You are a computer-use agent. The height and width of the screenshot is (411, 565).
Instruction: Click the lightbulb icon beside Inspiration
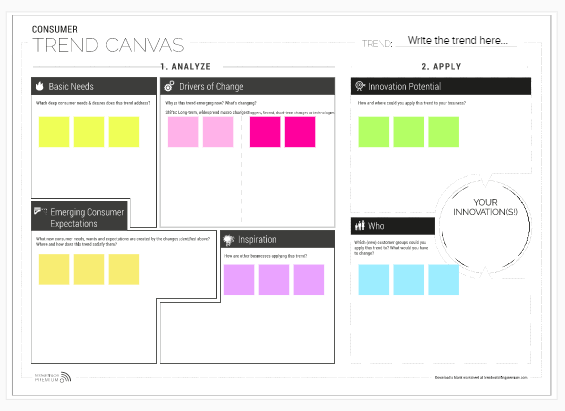[229, 240]
